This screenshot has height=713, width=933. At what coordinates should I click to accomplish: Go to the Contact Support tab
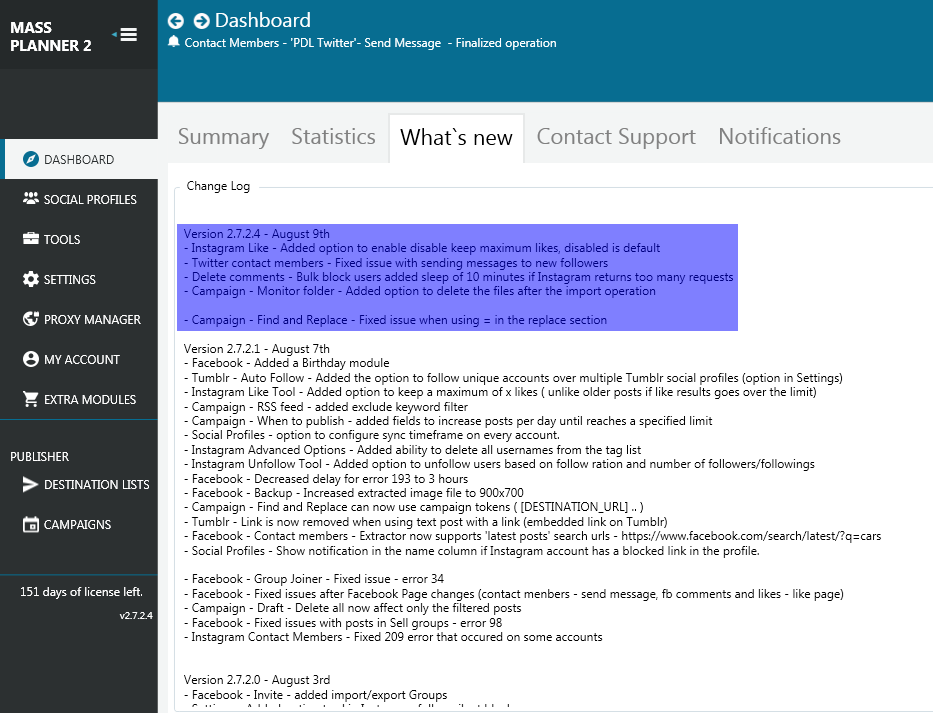(x=616, y=137)
